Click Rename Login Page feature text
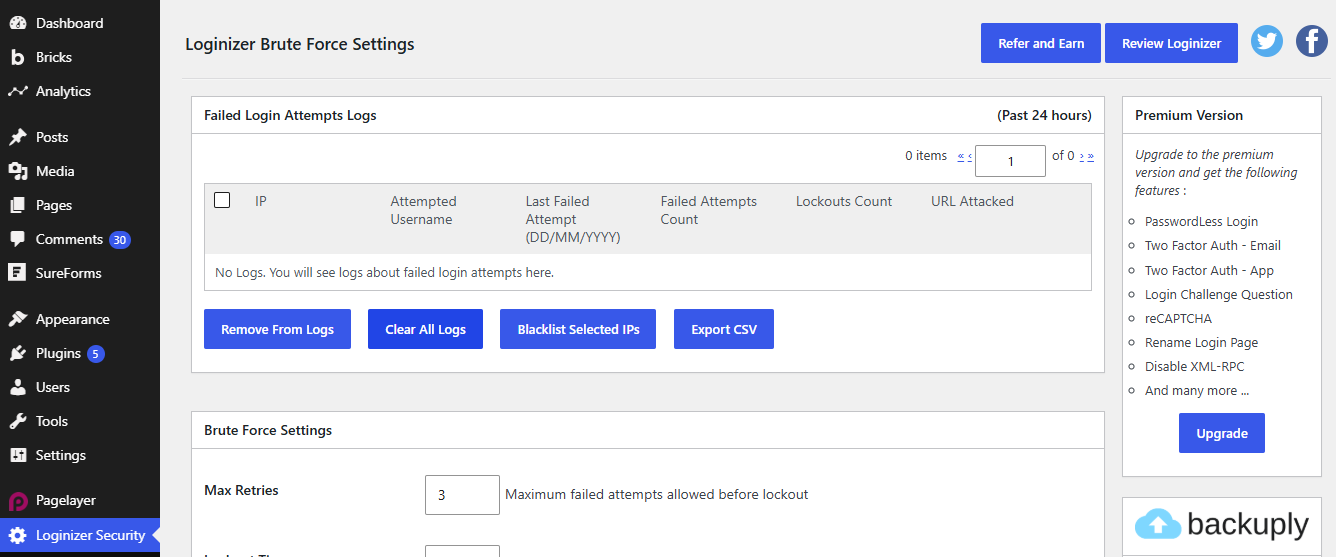This screenshot has height=557, width=1336. pyautogui.click(x=1201, y=342)
